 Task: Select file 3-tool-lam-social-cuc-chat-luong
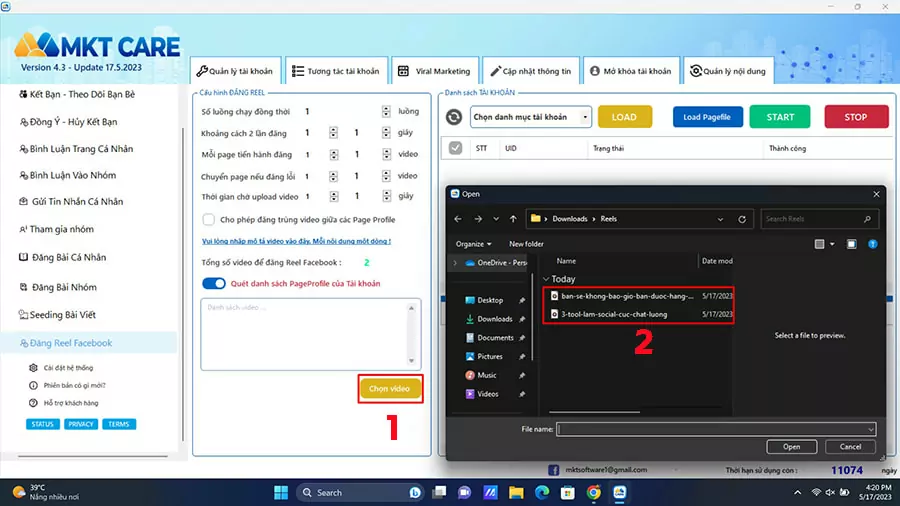point(614,314)
